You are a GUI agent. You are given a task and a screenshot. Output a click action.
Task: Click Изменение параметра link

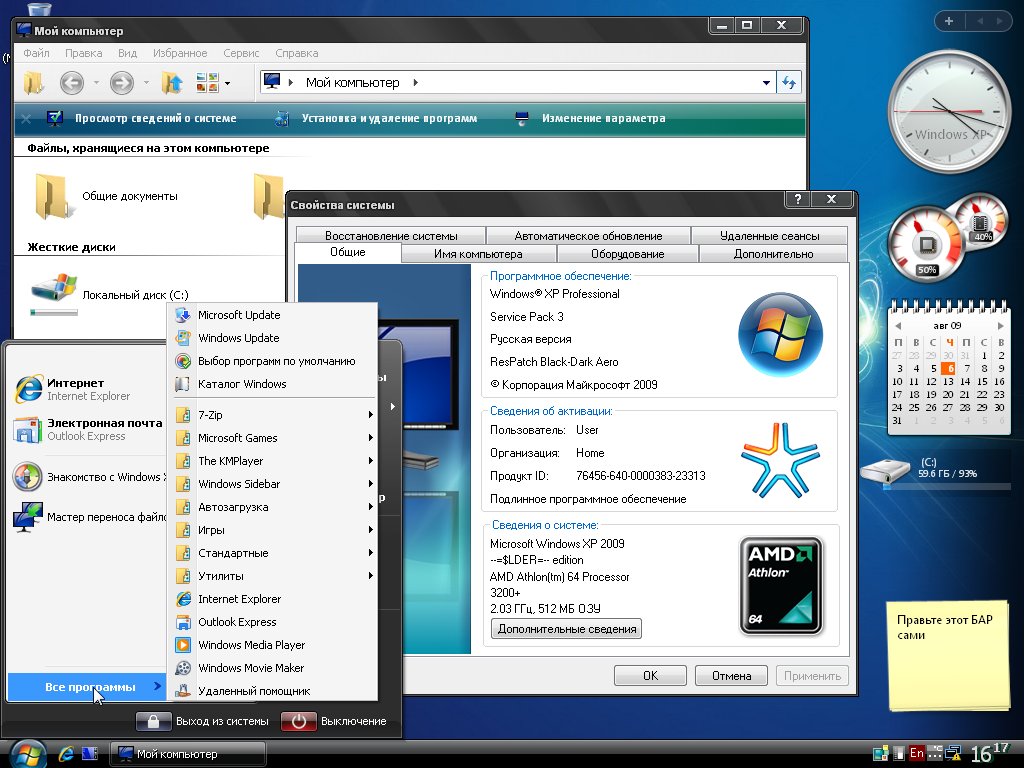pyautogui.click(x=590, y=118)
